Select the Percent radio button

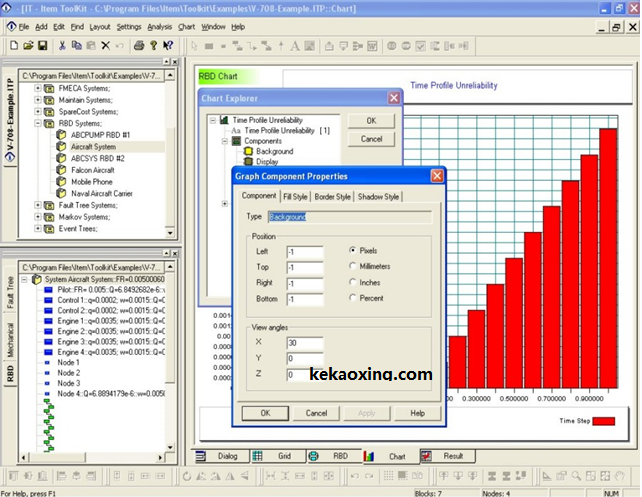(354, 298)
